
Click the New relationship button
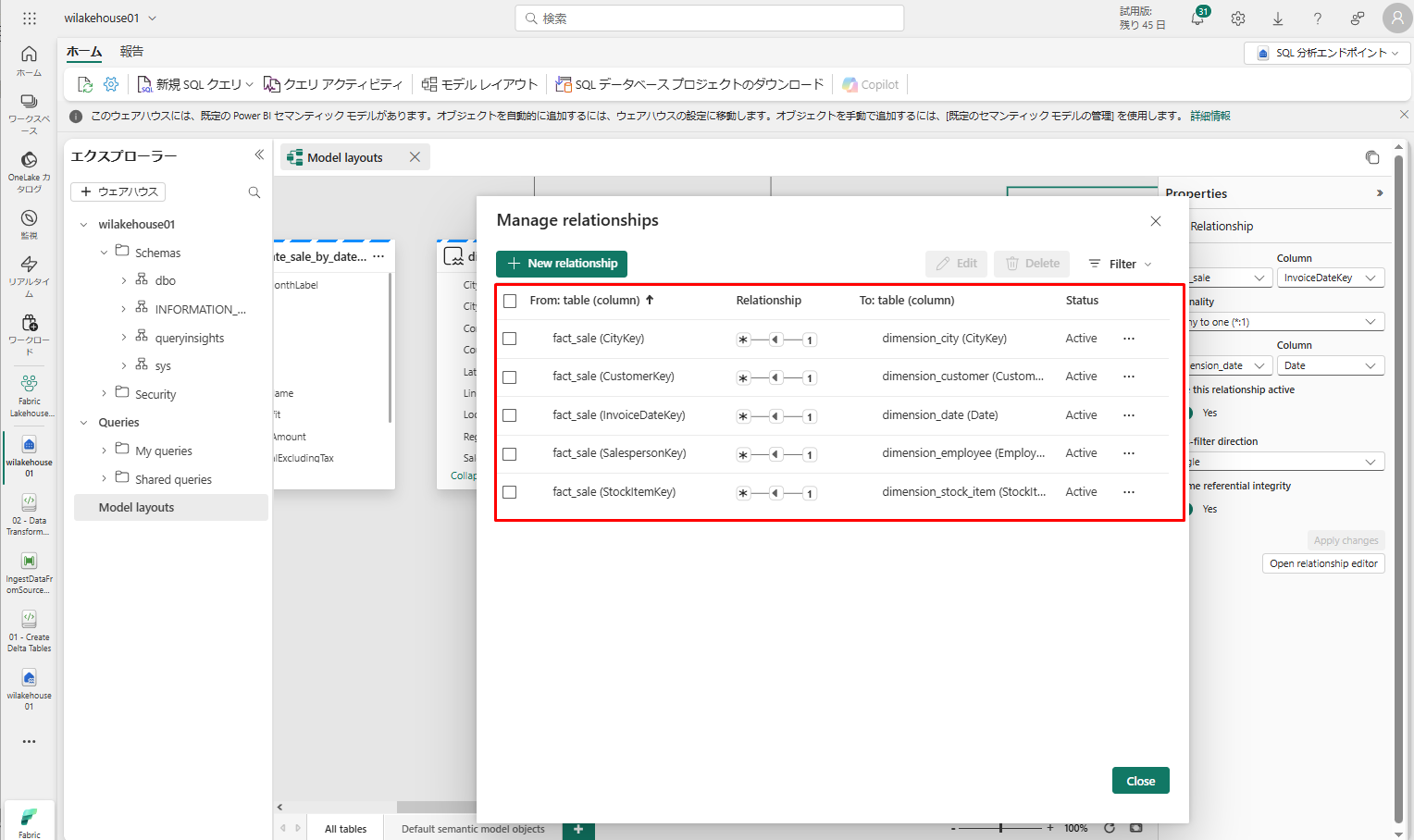(562, 264)
